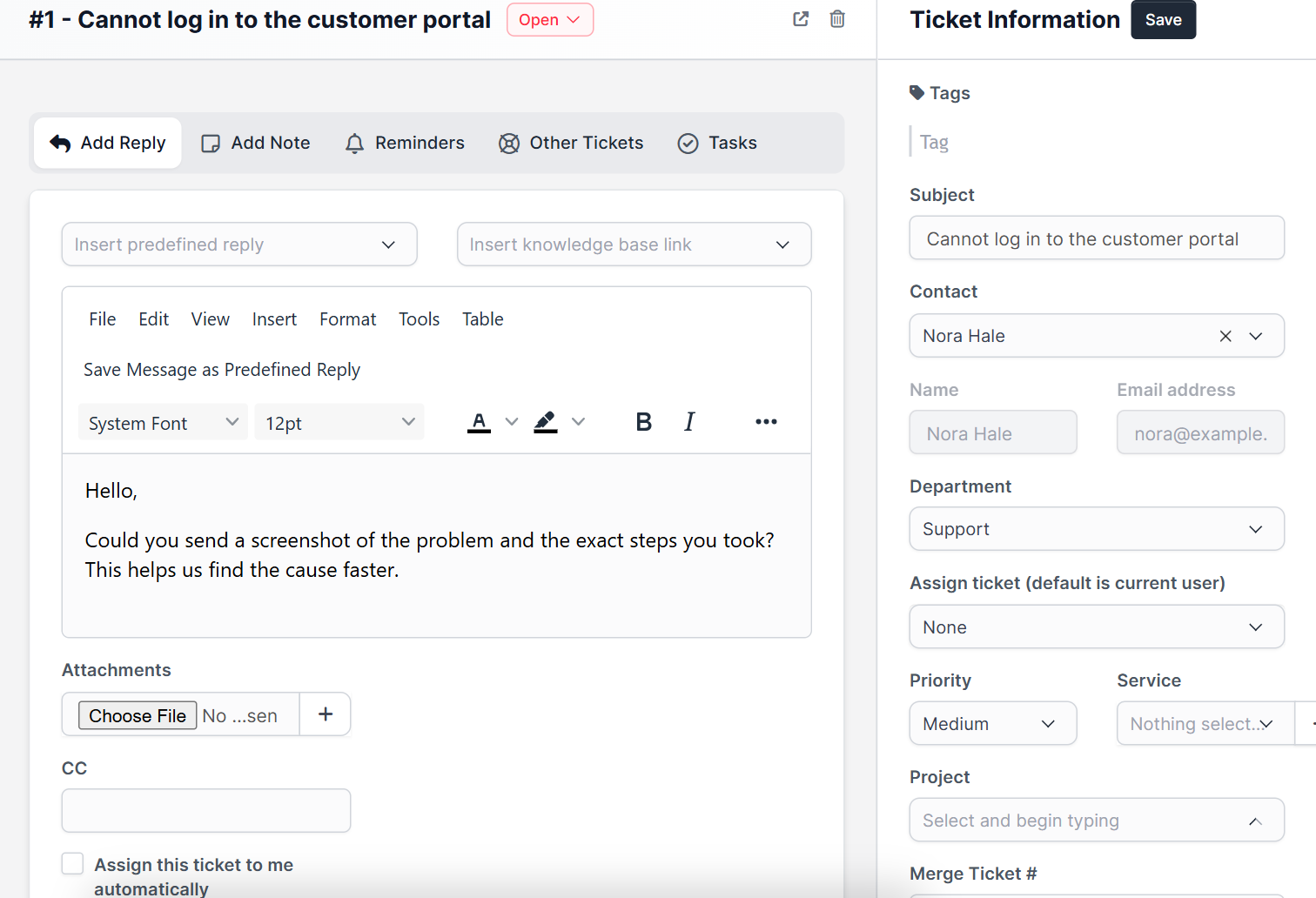This screenshot has width=1316, height=898.
Task: Open 12pt font size dropdown
Action: (x=339, y=422)
